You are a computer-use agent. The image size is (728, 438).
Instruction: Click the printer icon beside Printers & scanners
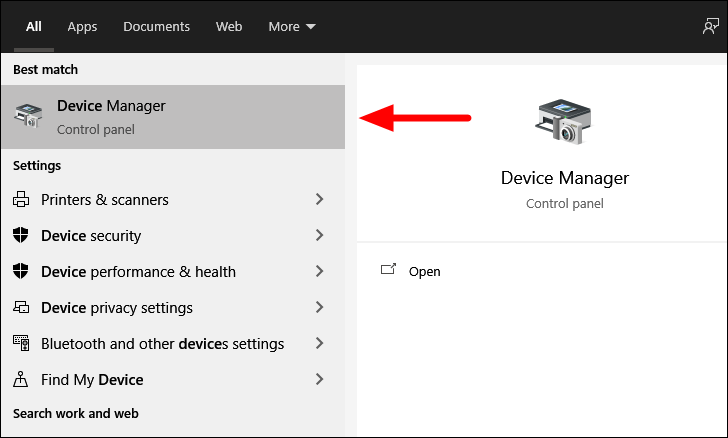pyautogui.click(x=21, y=199)
